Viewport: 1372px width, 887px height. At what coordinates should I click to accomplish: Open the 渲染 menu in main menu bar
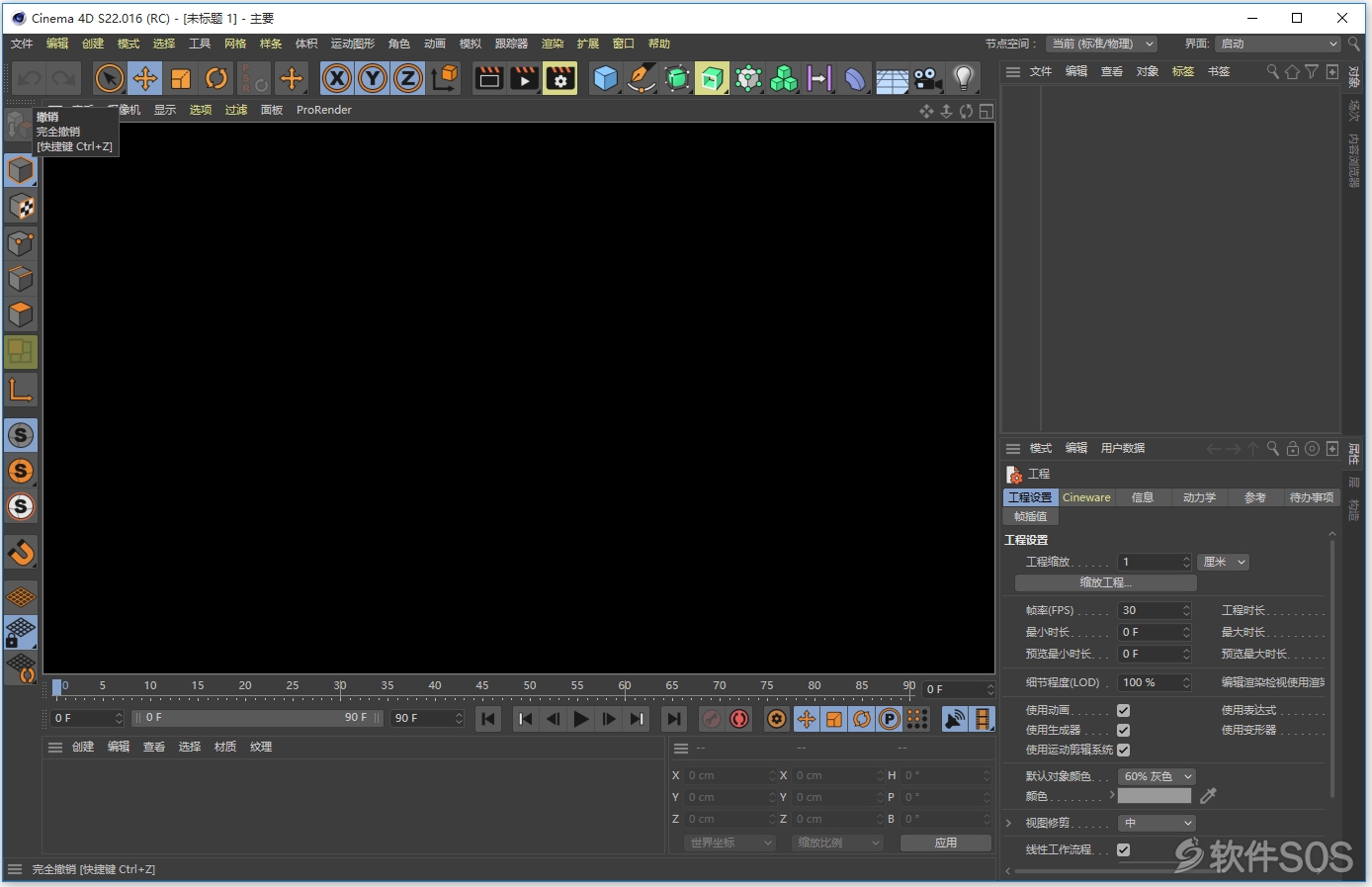tap(553, 44)
